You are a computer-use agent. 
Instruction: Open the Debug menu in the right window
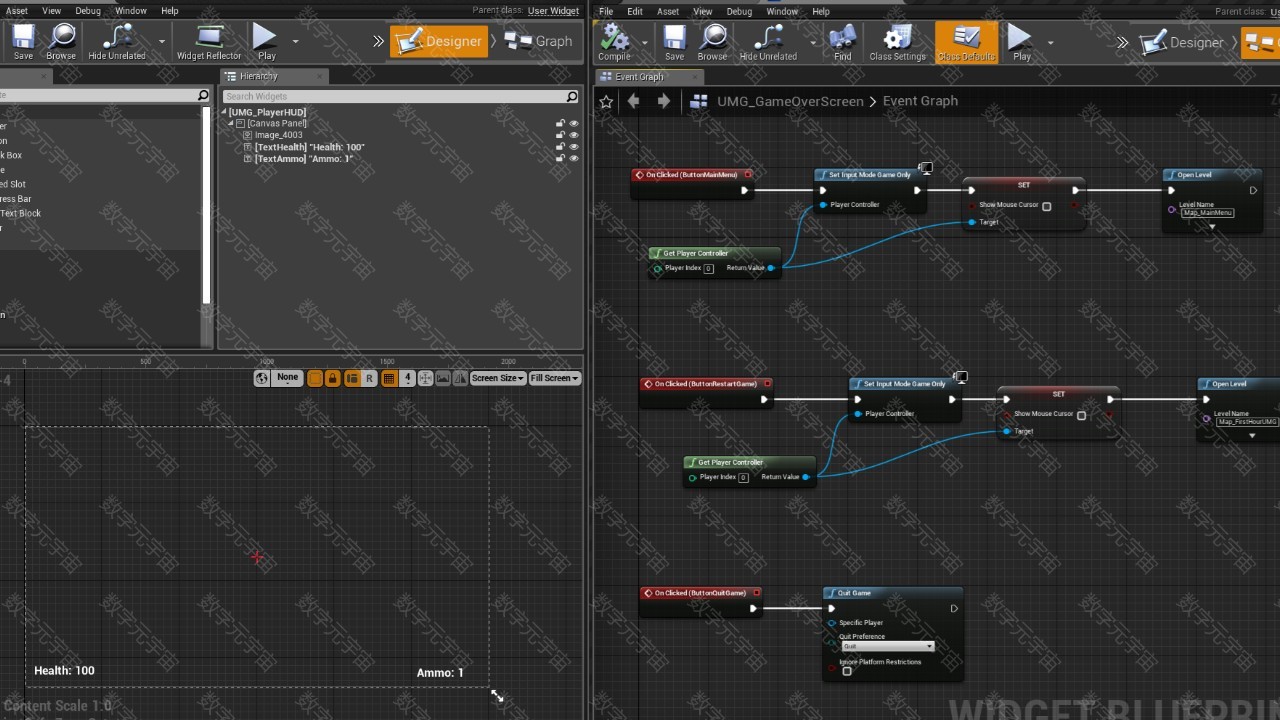click(739, 11)
